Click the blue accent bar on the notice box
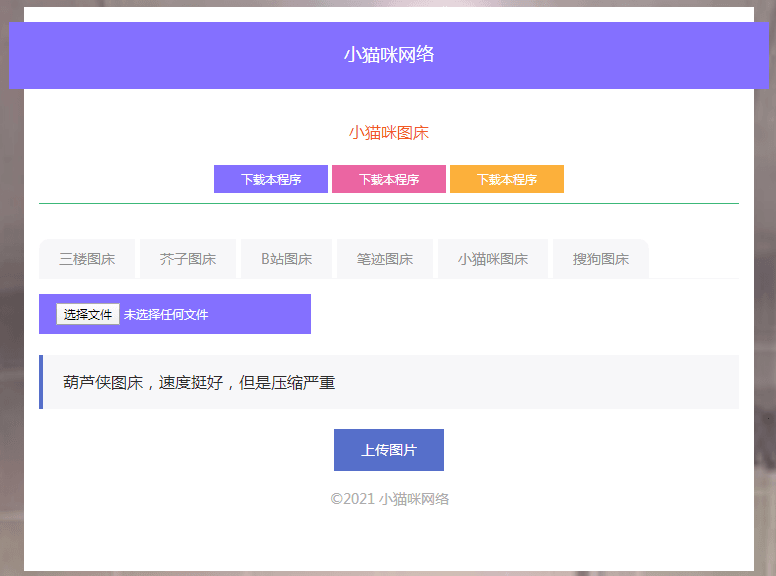 click(x=41, y=382)
